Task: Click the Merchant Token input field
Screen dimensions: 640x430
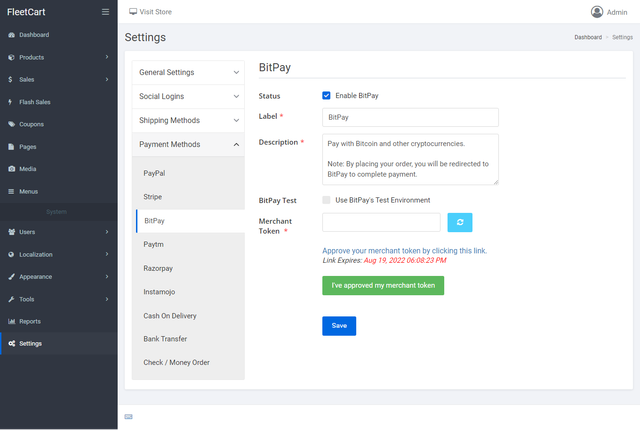Action: pos(381,222)
